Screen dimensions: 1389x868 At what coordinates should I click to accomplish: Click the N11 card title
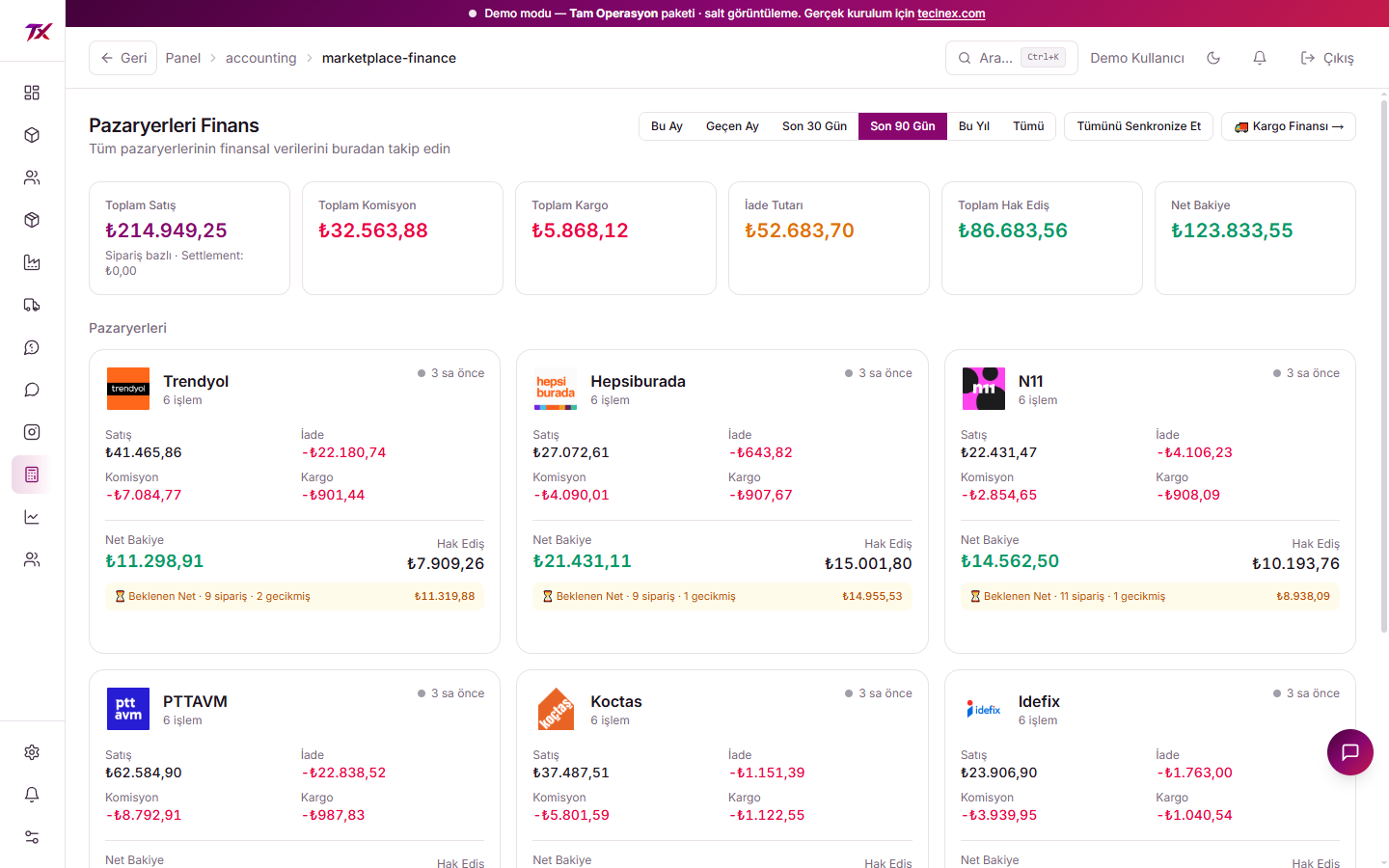click(x=1031, y=381)
